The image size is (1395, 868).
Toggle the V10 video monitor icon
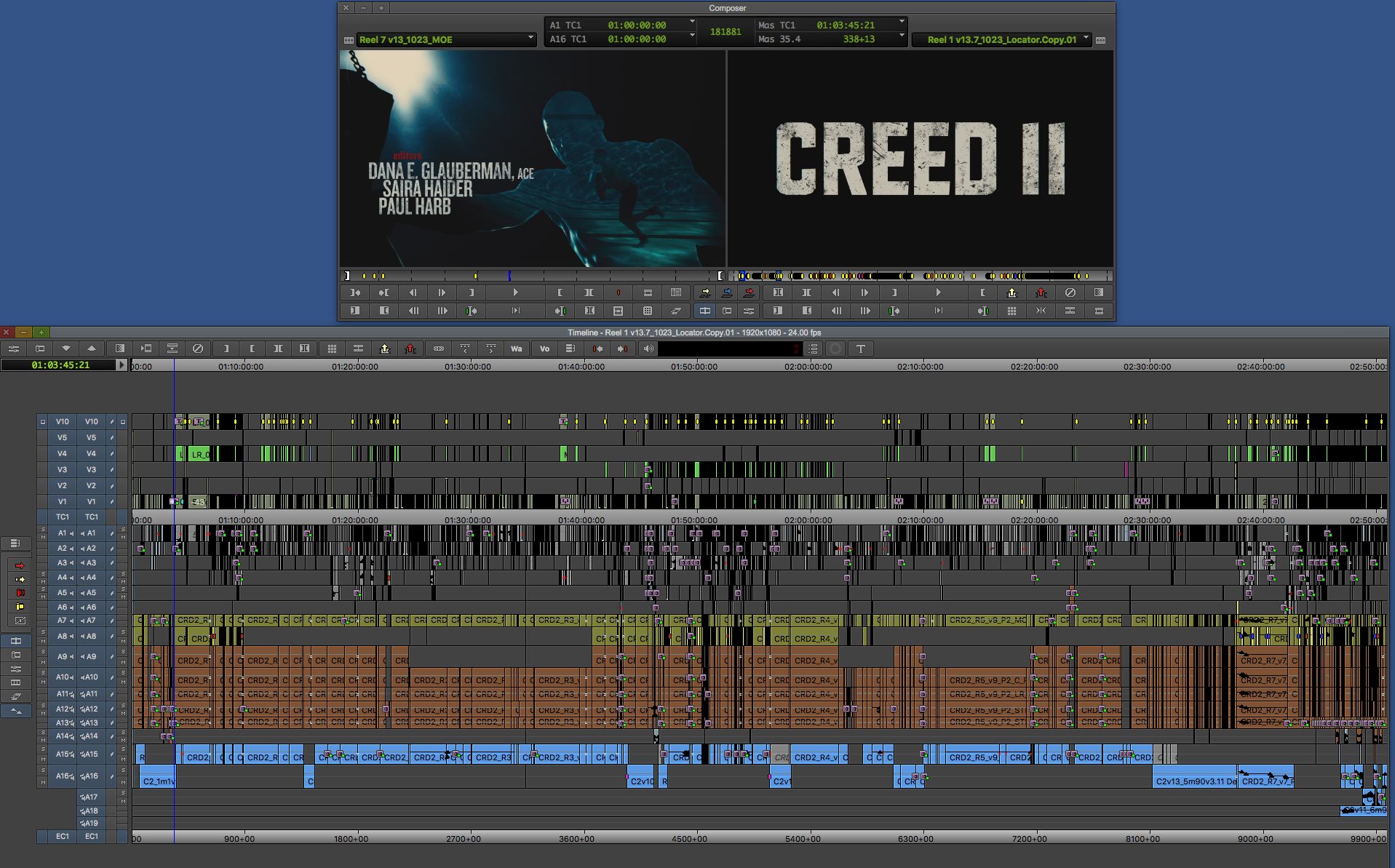click(122, 421)
